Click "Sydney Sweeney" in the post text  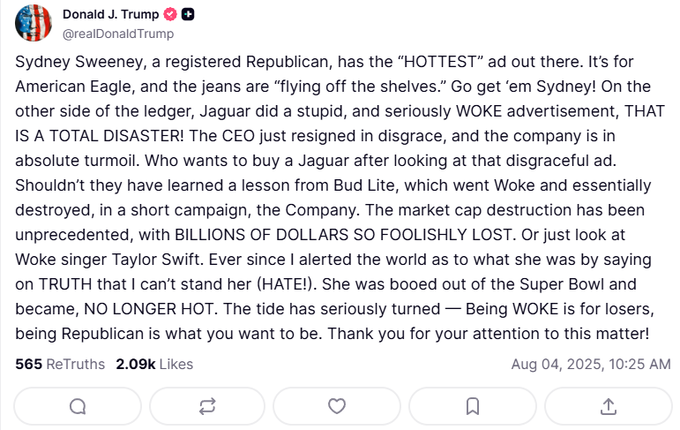coord(79,62)
